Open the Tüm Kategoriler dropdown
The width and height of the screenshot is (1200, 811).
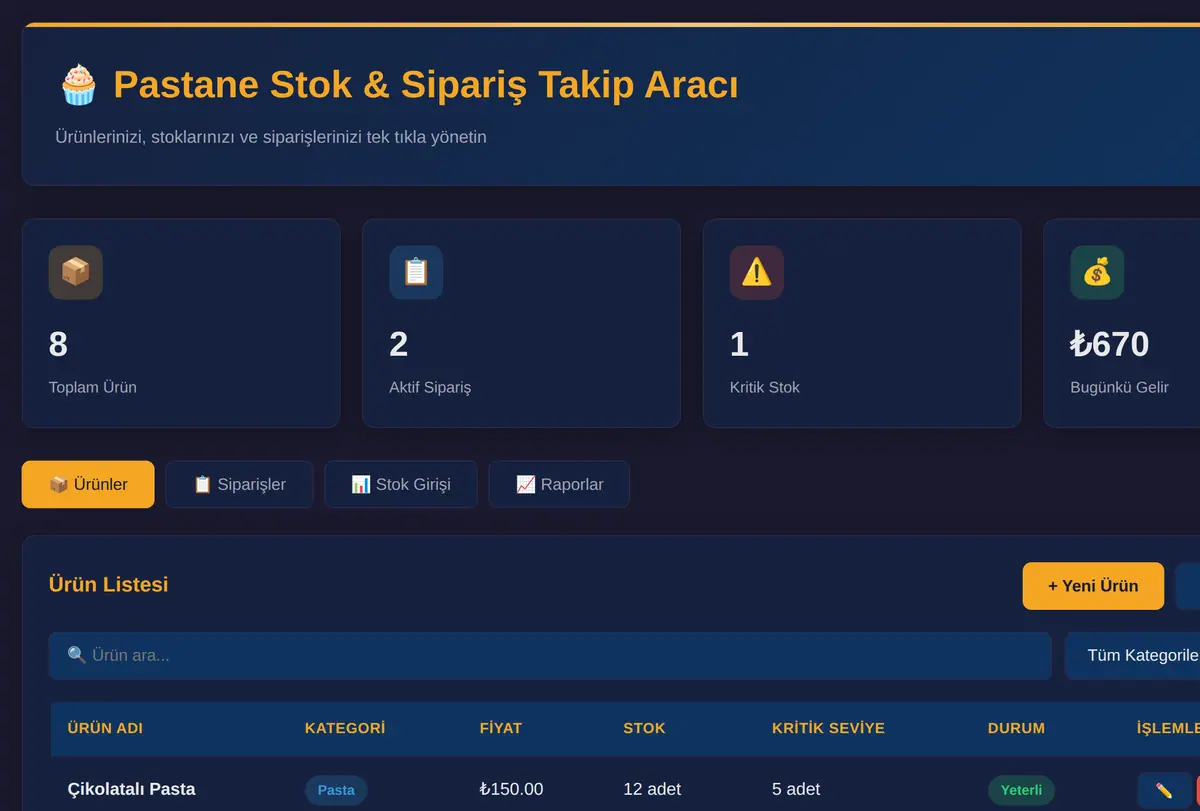(1133, 656)
